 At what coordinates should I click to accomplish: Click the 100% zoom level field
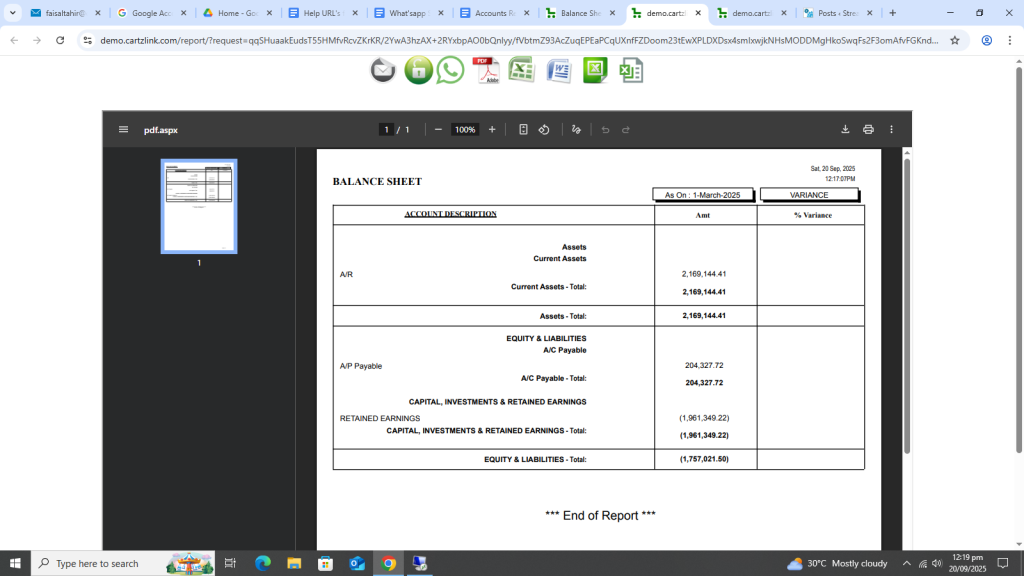point(465,129)
